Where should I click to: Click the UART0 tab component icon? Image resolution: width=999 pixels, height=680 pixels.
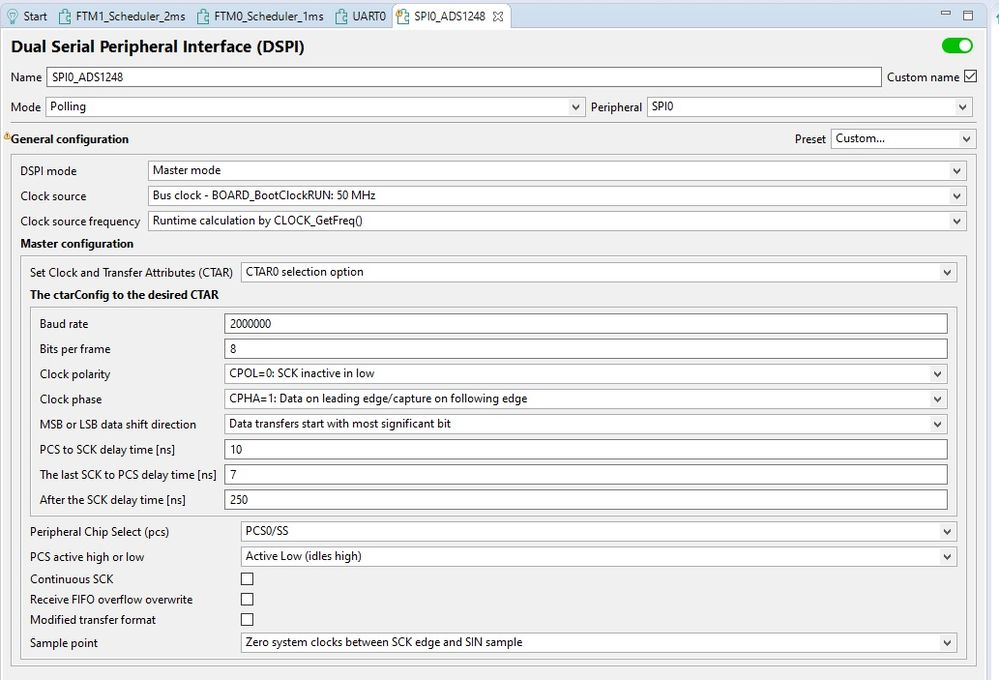click(341, 17)
